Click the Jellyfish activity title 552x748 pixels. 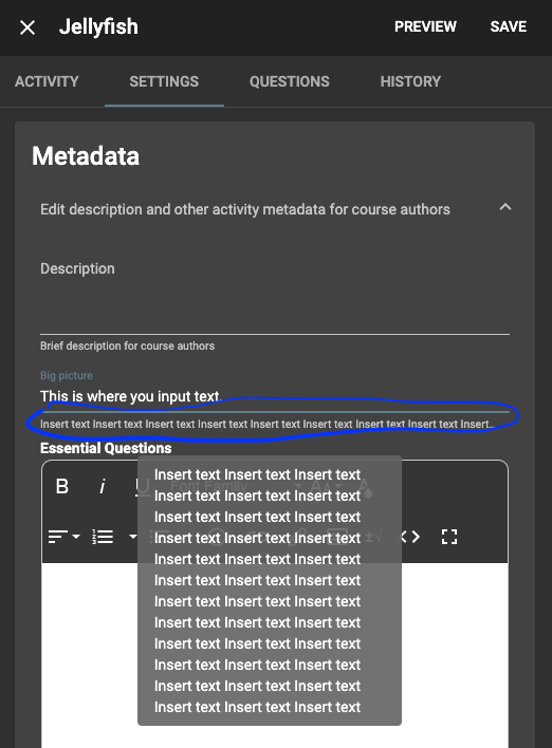99,27
